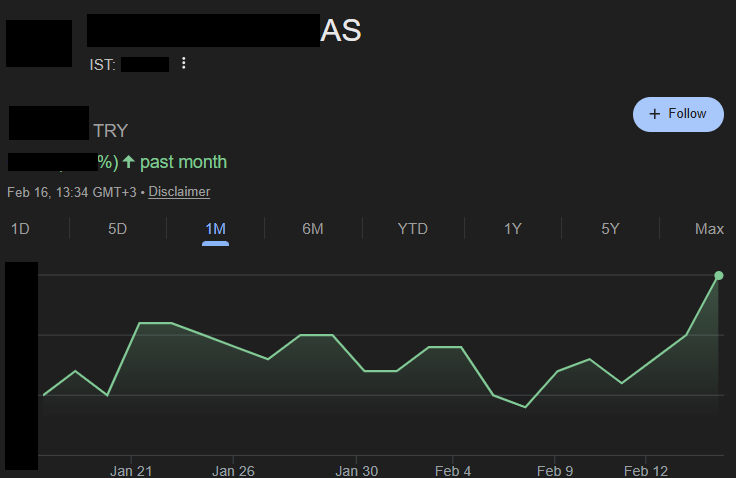736x478 pixels.
Task: Click the 'past month' change text
Action: tap(184, 162)
